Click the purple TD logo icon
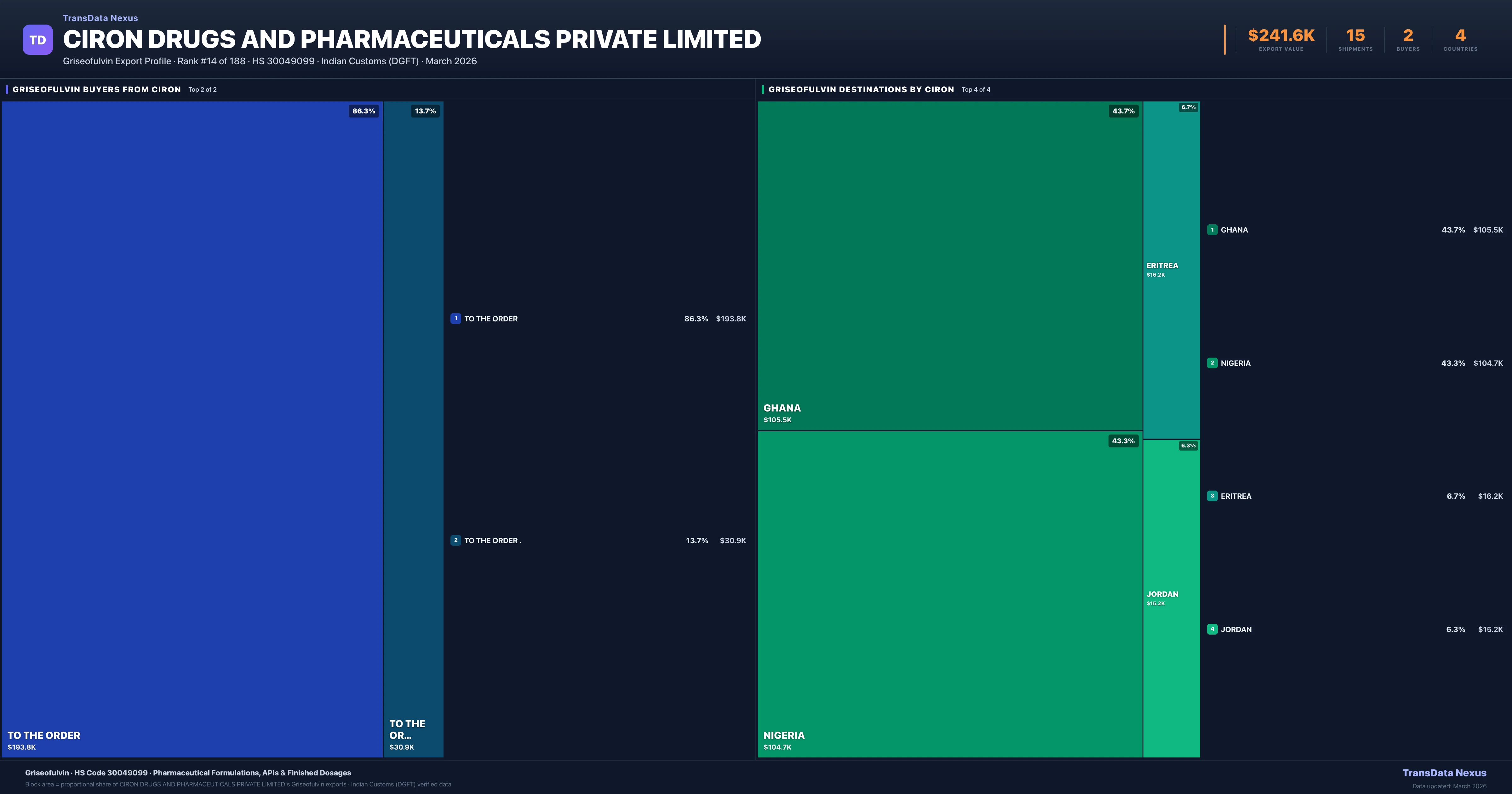The image size is (1512, 794). point(37,40)
